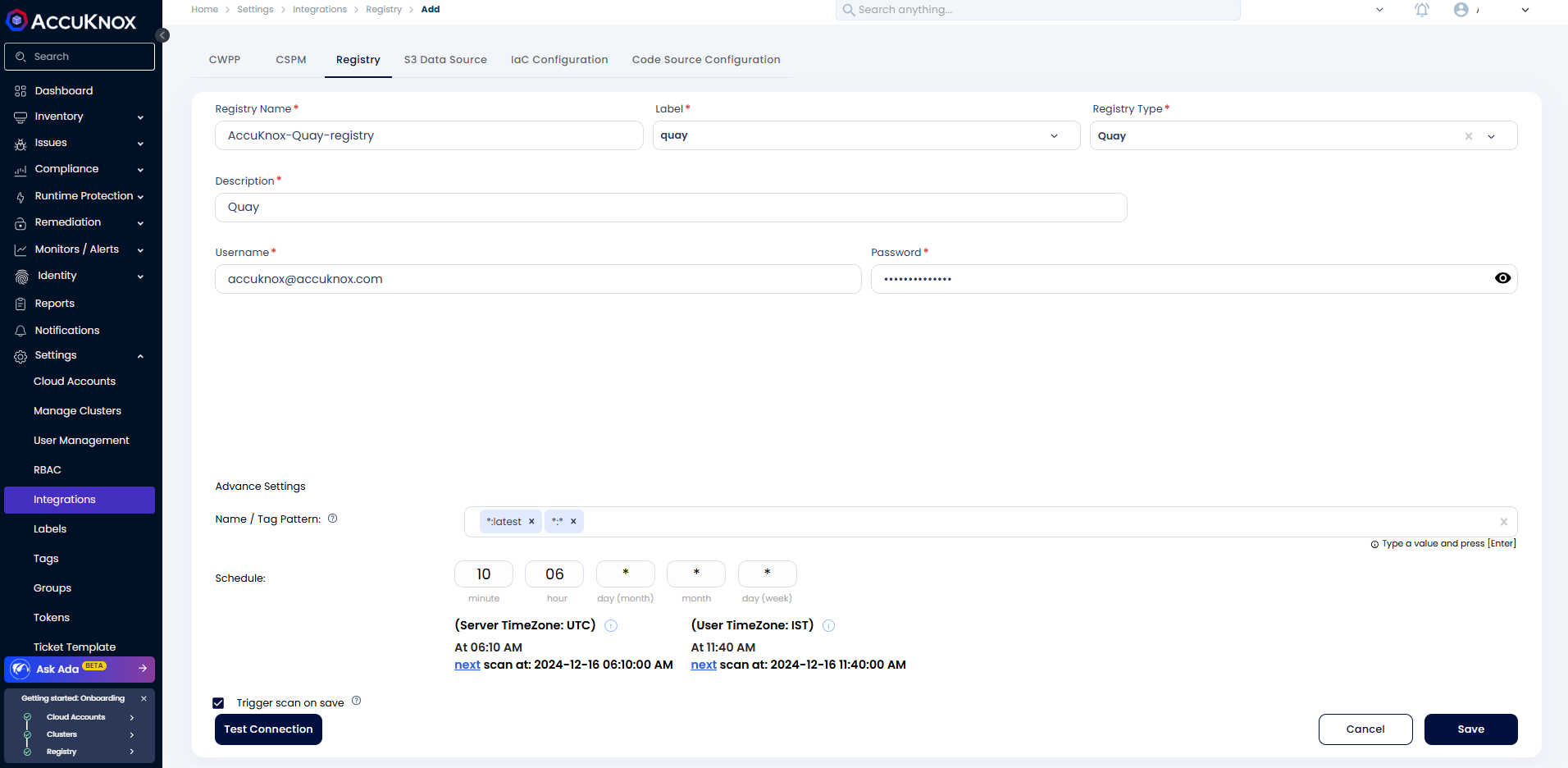Screen dimensions: 1568x768
Task: Click the Settings gear icon
Action: (21, 356)
